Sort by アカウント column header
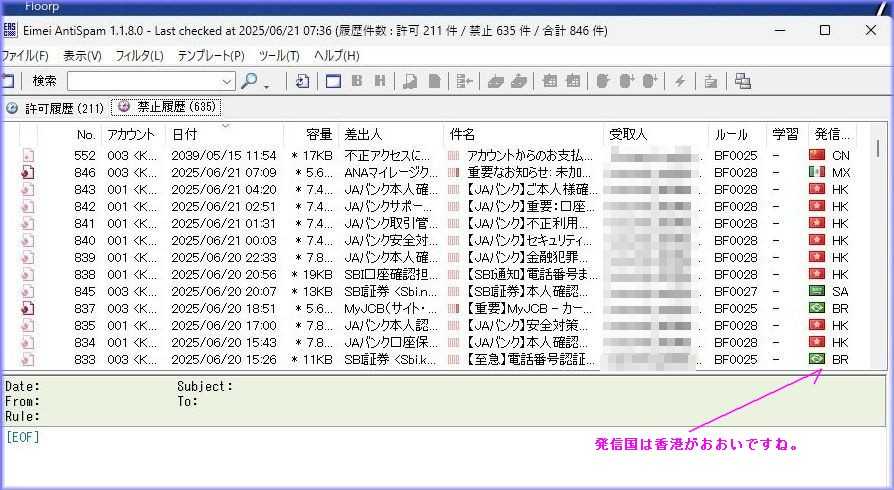Screen dimensions: 894x490 pyautogui.click(x=134, y=135)
